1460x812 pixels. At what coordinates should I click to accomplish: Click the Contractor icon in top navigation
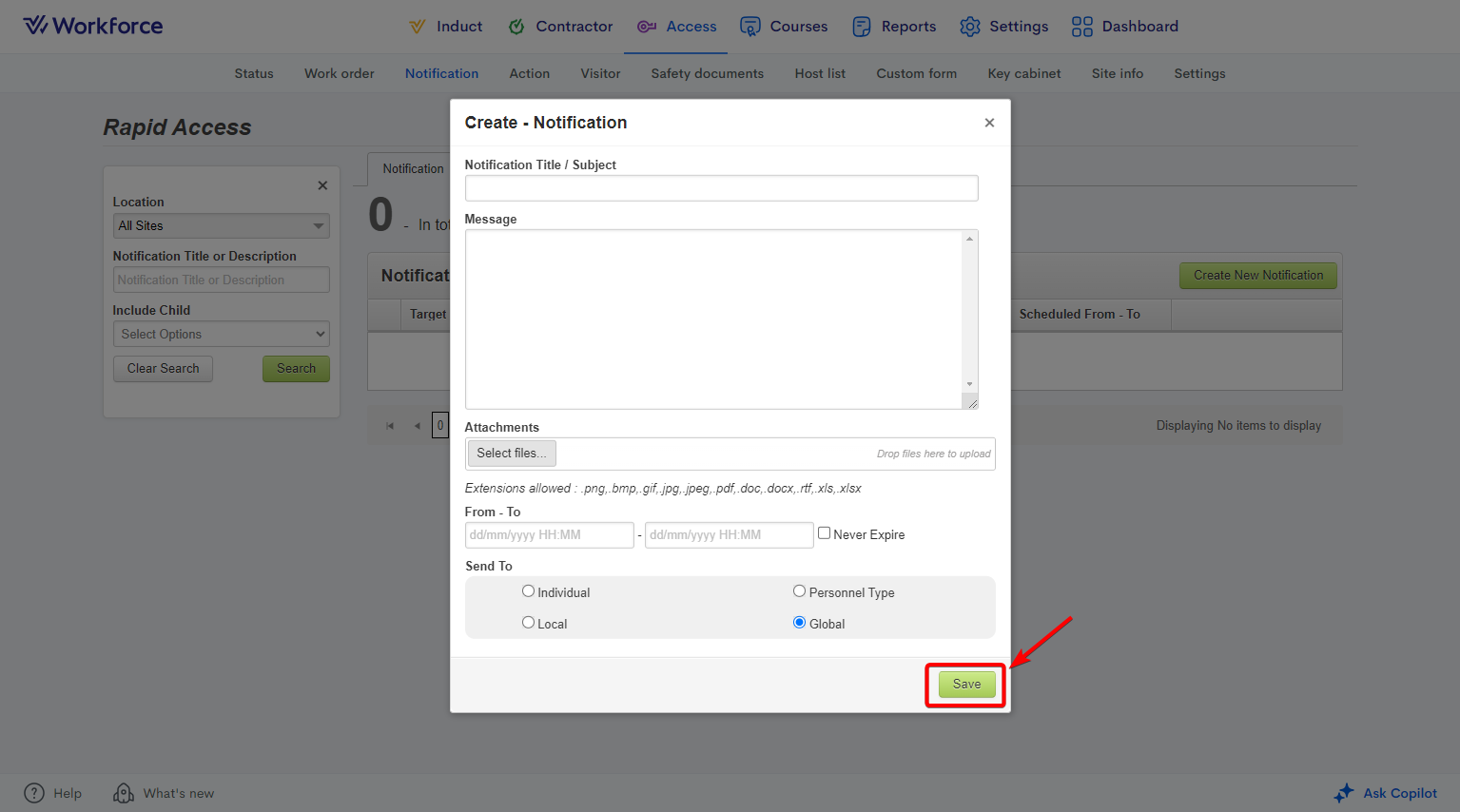click(516, 27)
